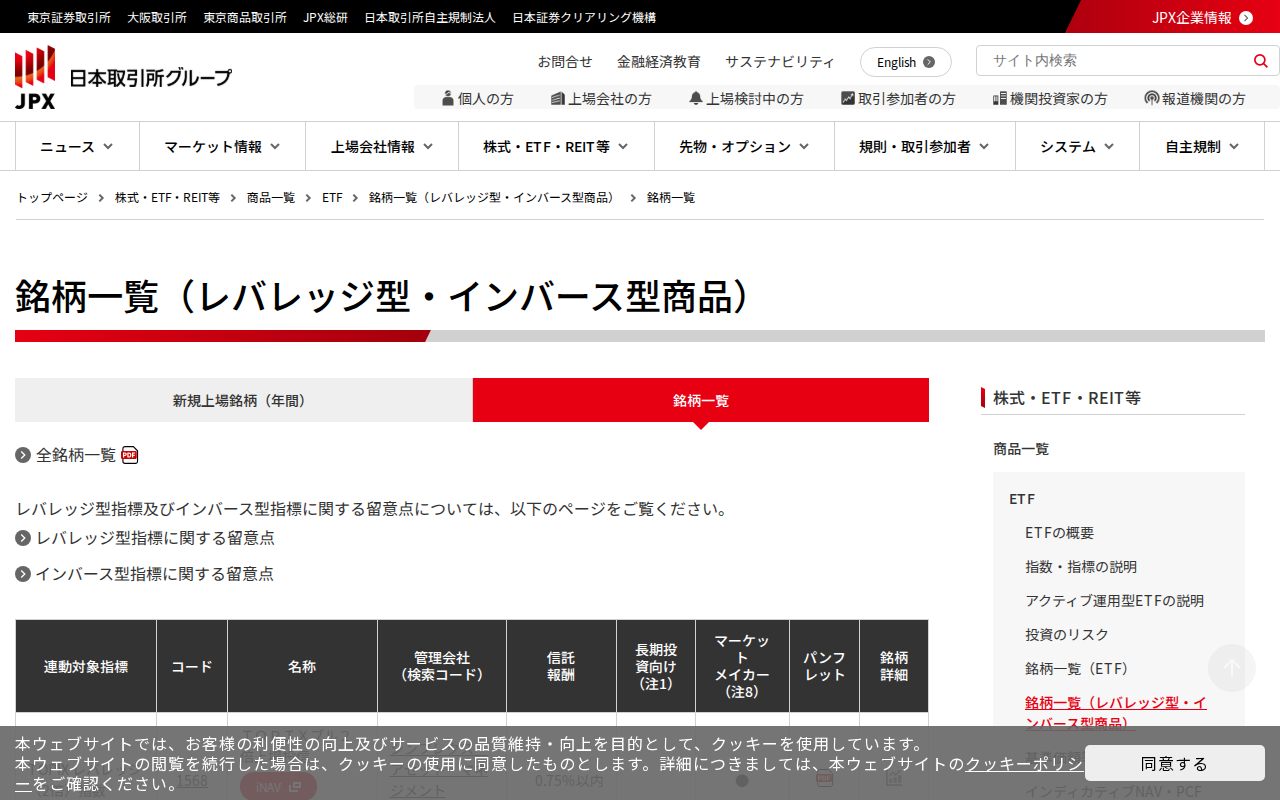
Task: Click the 同意する cookie button
Action: pyautogui.click(x=1175, y=763)
